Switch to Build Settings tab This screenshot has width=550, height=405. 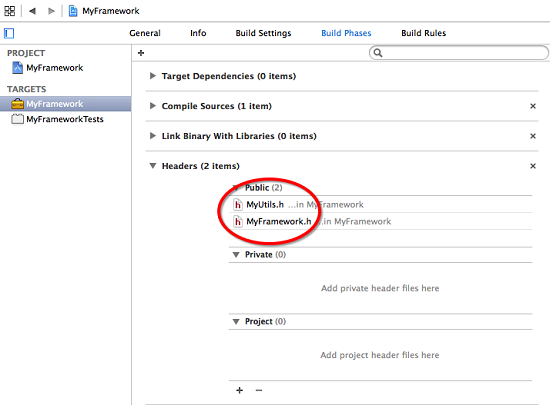coord(263,33)
